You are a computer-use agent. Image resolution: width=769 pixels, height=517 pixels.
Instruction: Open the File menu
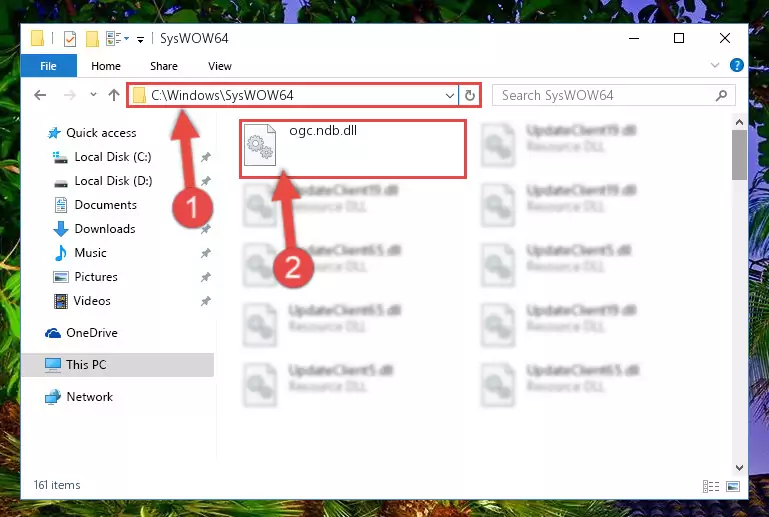pos(49,66)
